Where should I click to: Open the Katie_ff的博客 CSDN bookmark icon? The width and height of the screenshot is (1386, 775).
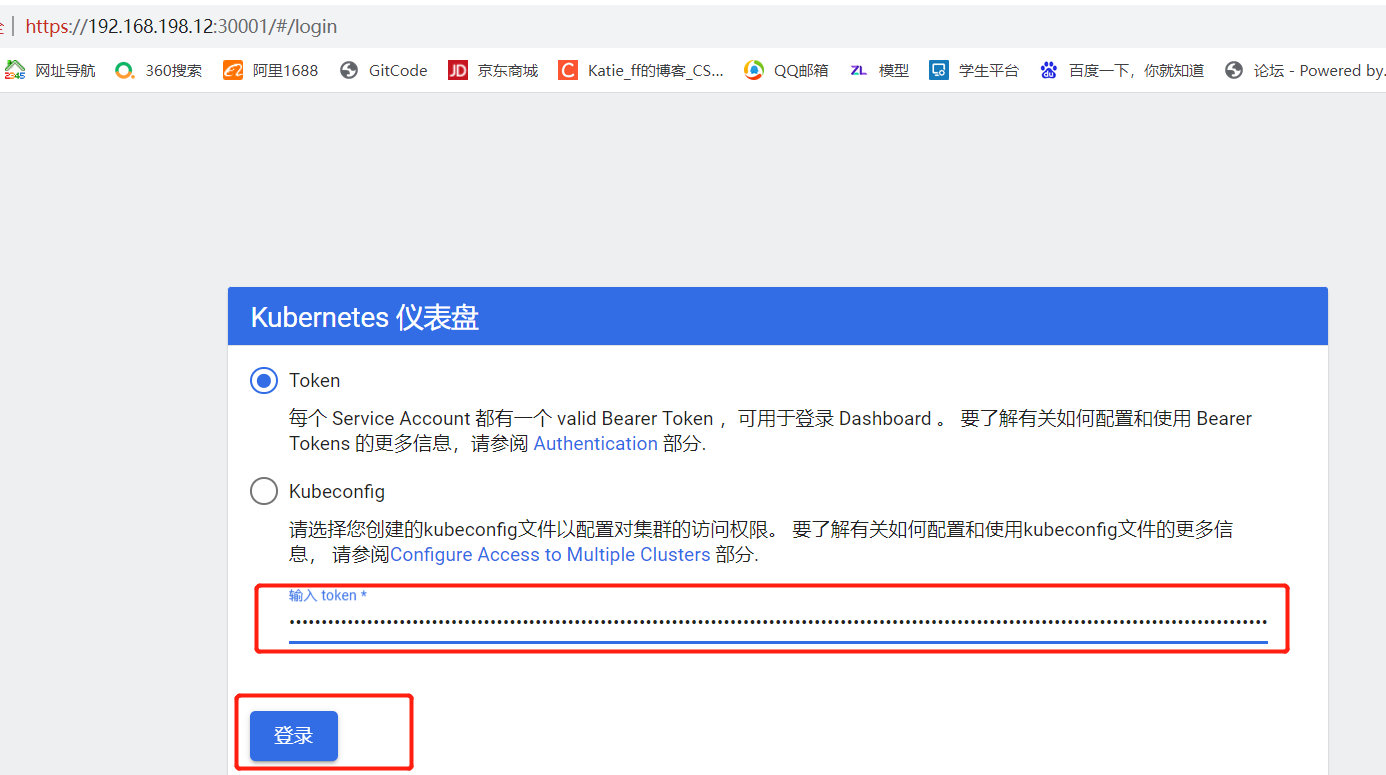point(568,70)
